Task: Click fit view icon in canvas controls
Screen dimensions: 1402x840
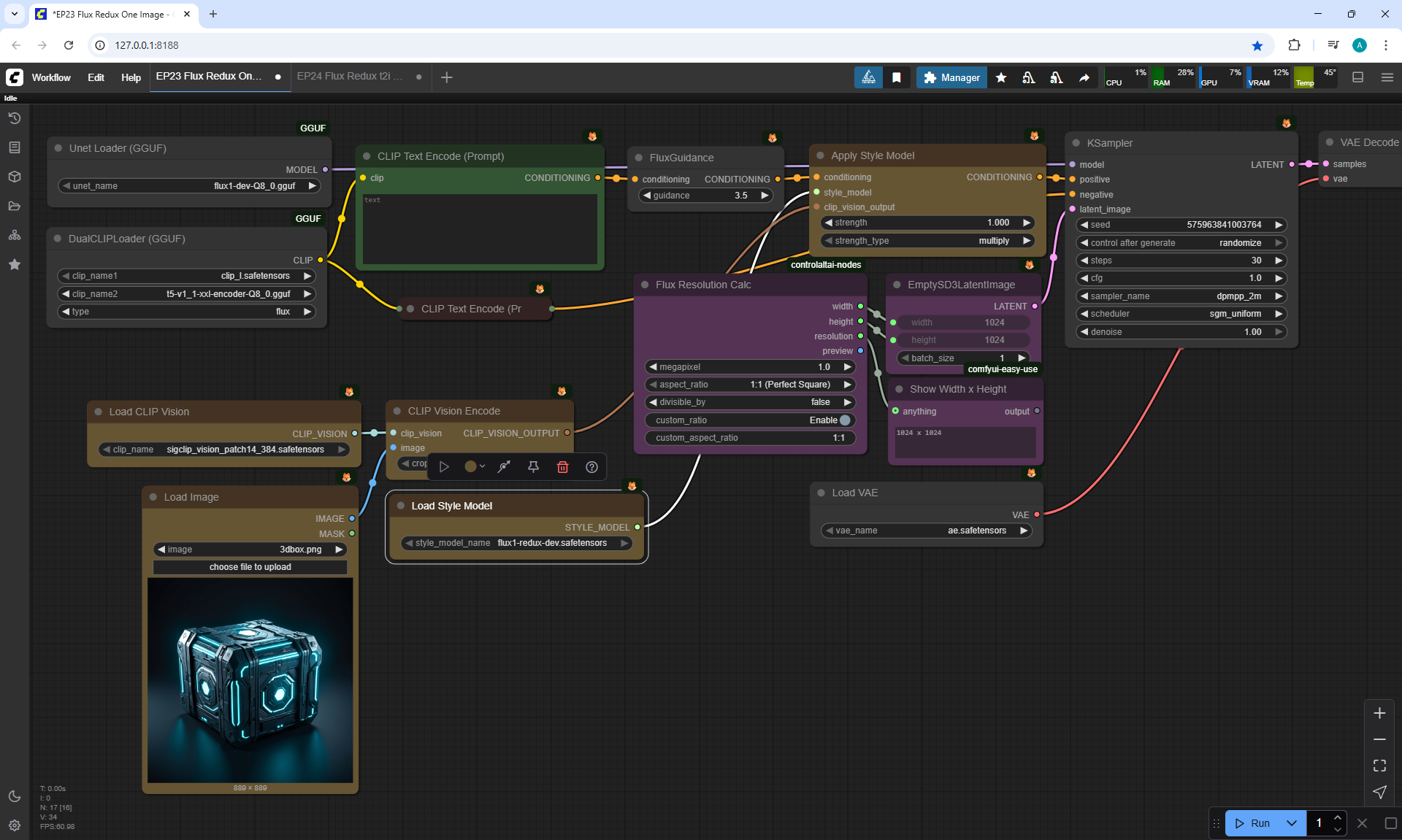Action: pos(1379,766)
